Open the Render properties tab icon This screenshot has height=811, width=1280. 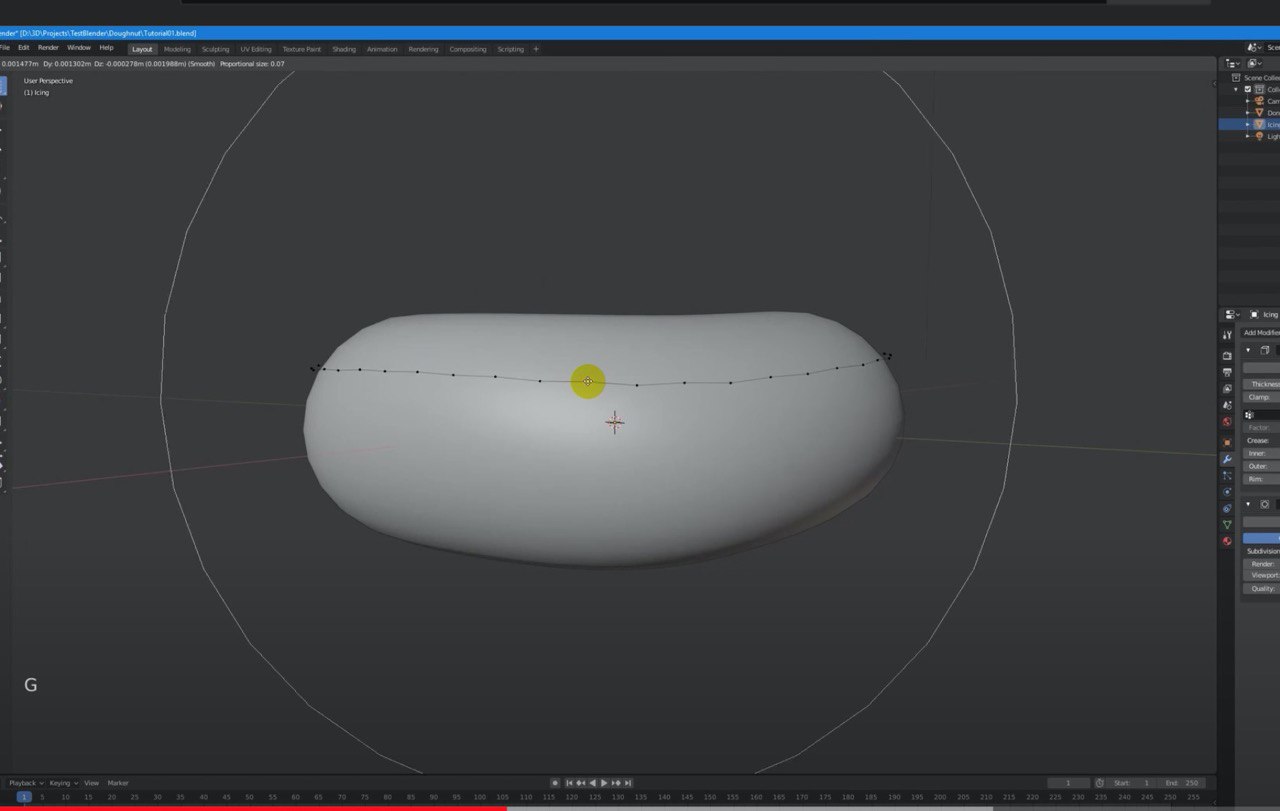(1227, 355)
